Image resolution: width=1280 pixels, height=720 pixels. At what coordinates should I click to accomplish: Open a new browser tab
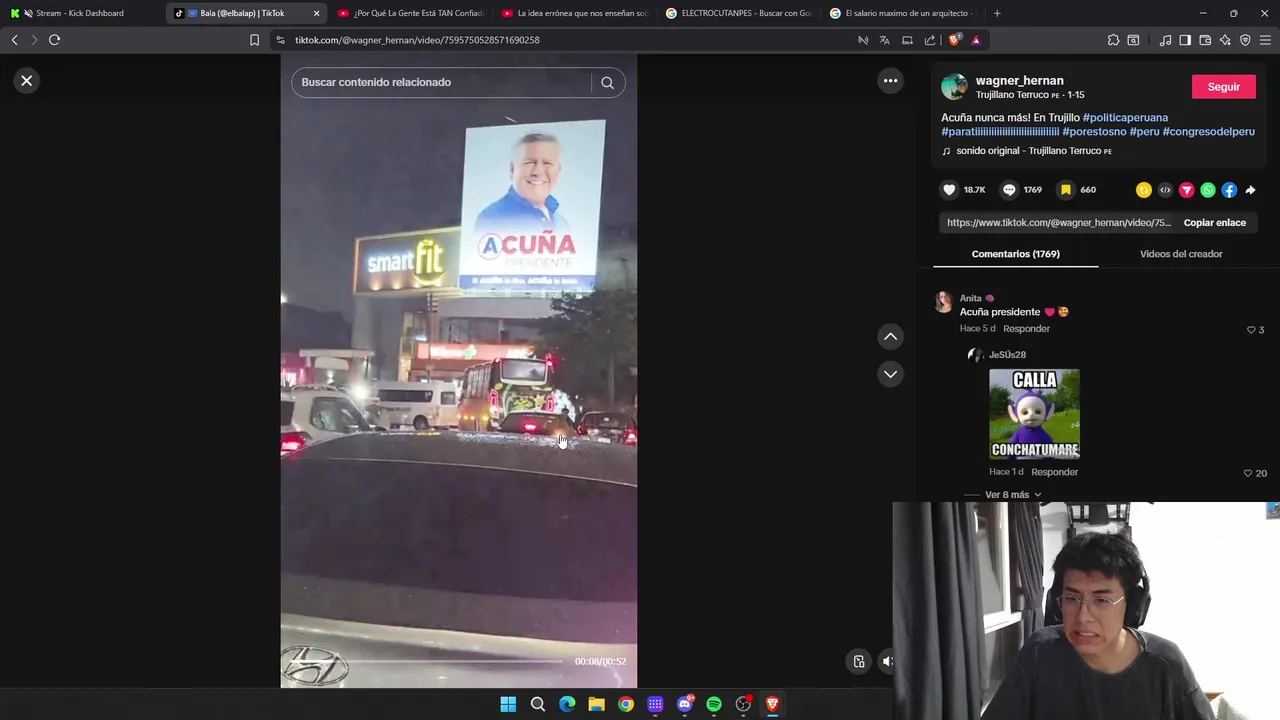pyautogui.click(x=997, y=13)
